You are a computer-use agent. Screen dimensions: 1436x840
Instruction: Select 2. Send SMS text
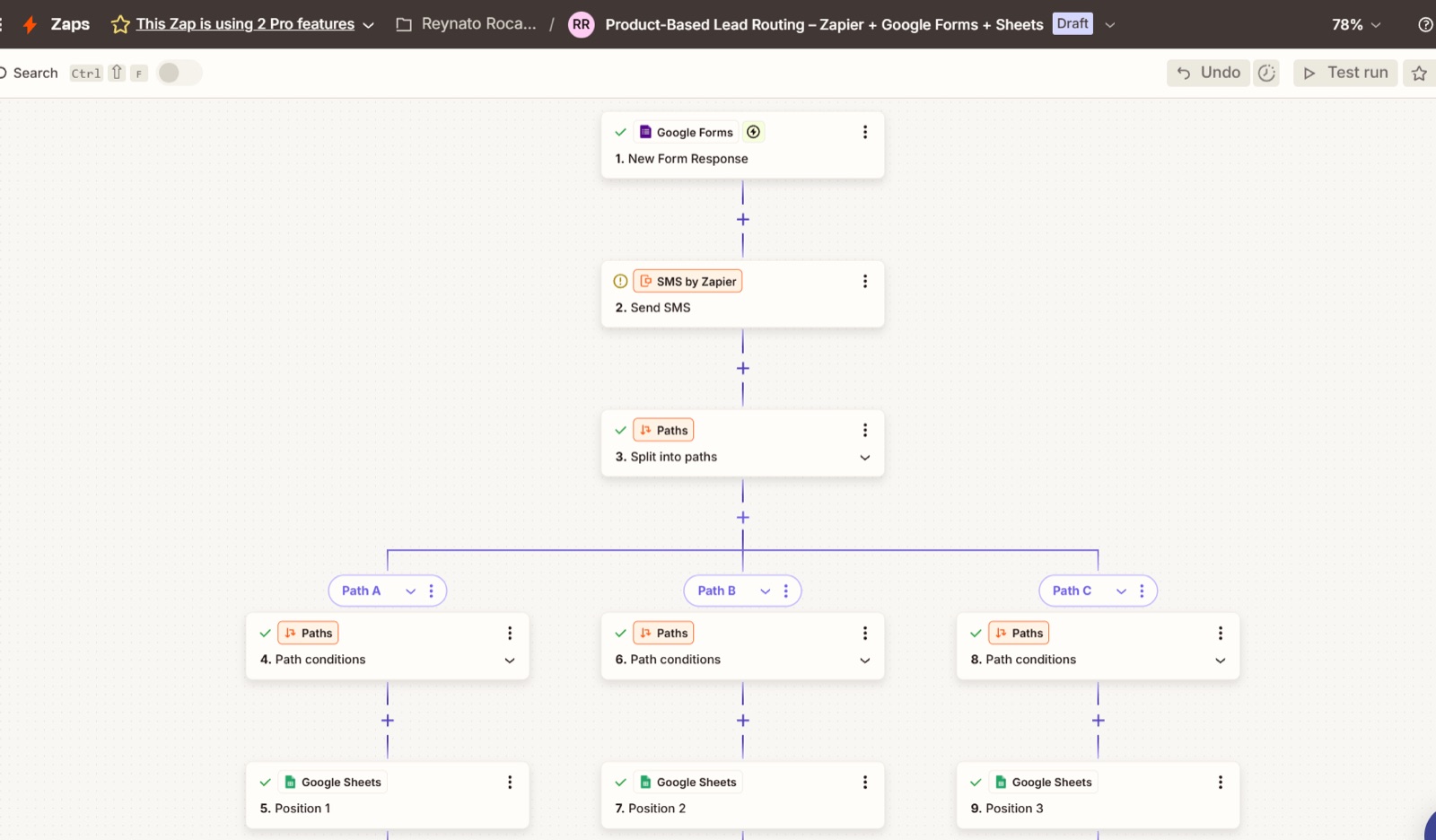pyautogui.click(x=652, y=308)
